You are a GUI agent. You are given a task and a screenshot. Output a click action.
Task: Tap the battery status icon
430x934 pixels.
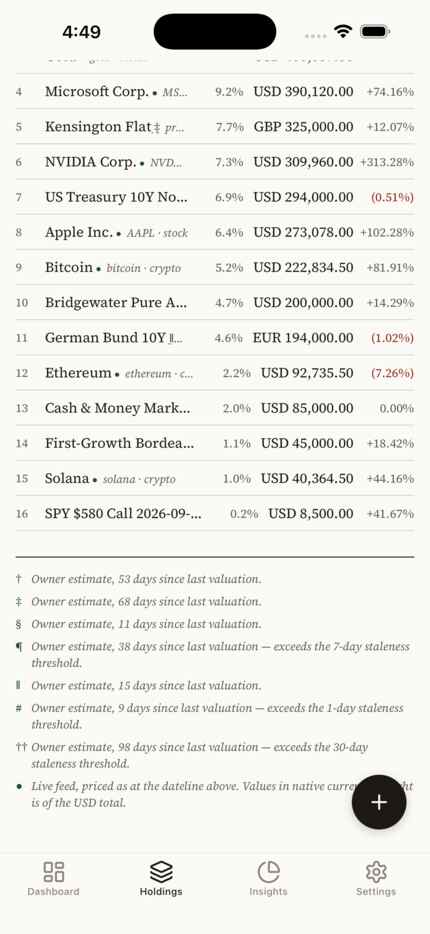(x=375, y=32)
